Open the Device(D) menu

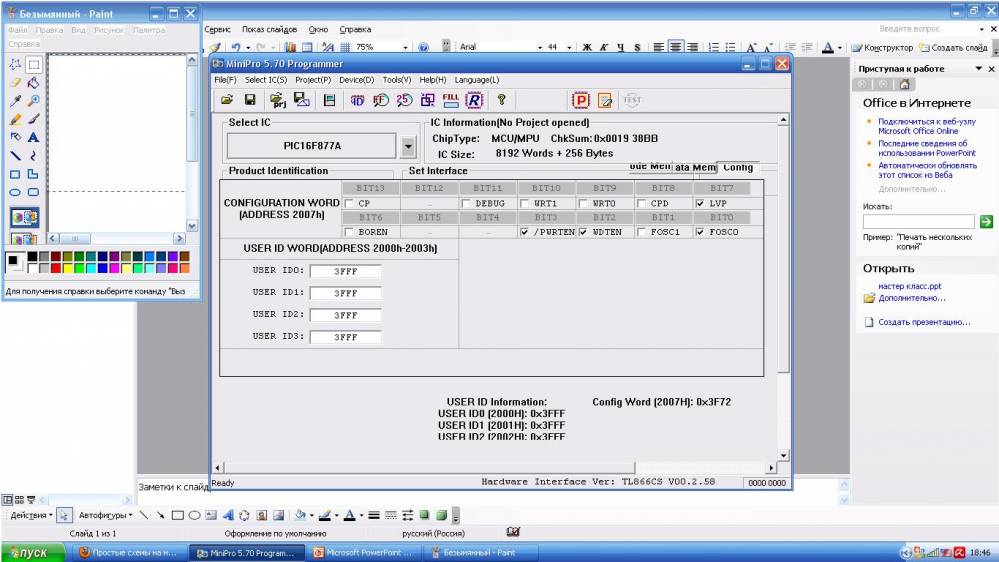tap(356, 80)
